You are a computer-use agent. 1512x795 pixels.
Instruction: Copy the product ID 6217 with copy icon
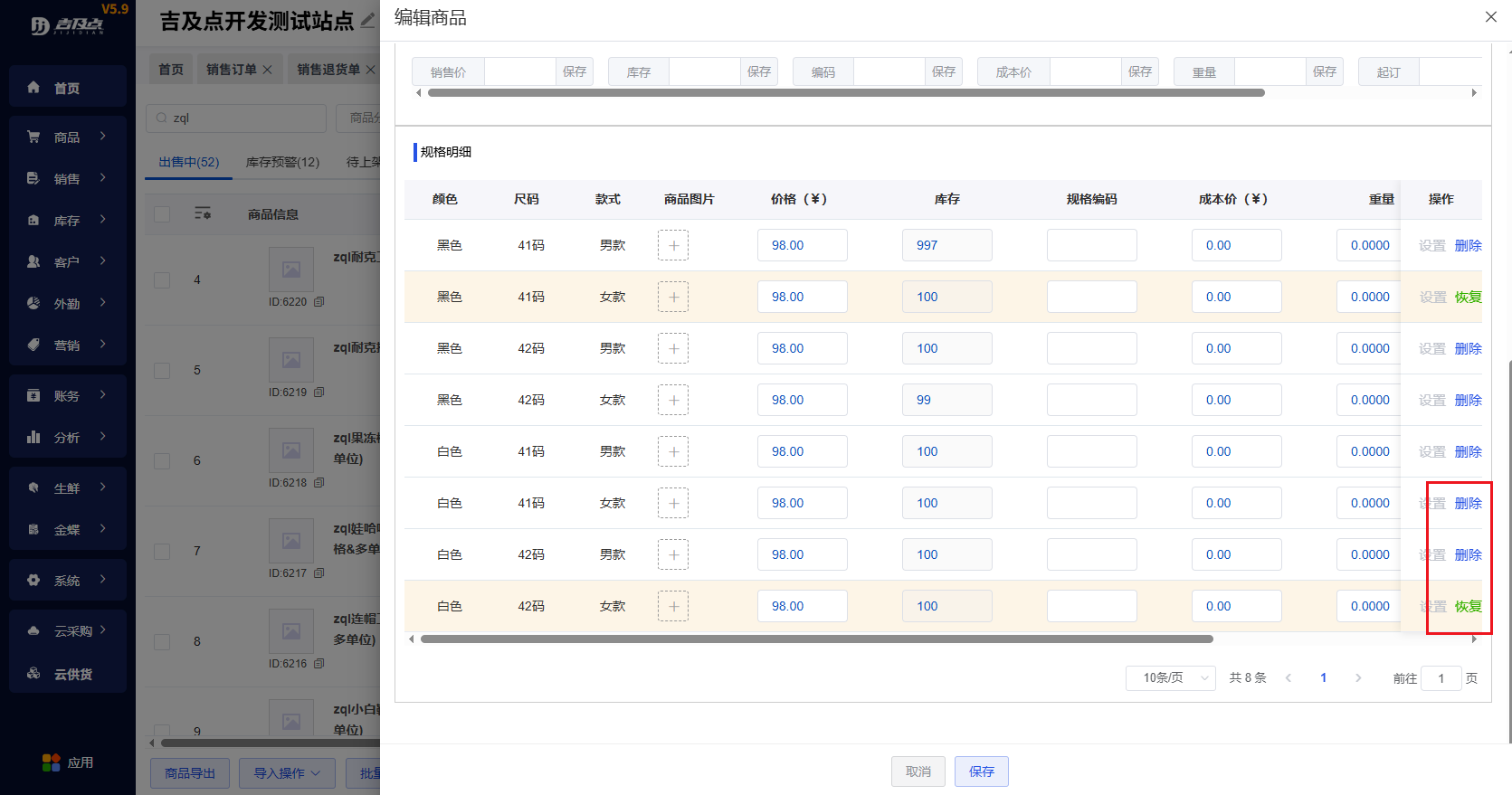[x=319, y=573]
